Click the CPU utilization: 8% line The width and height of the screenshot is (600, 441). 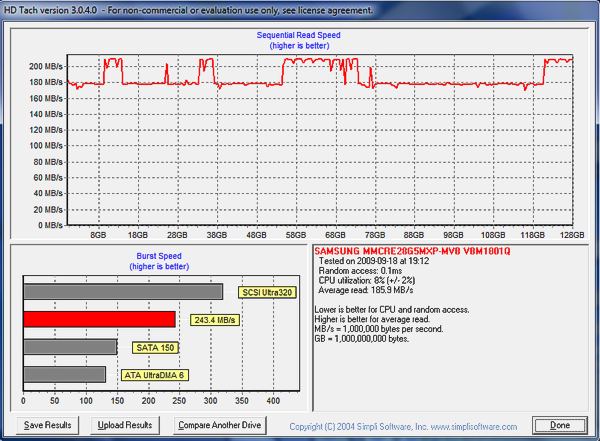(367, 280)
